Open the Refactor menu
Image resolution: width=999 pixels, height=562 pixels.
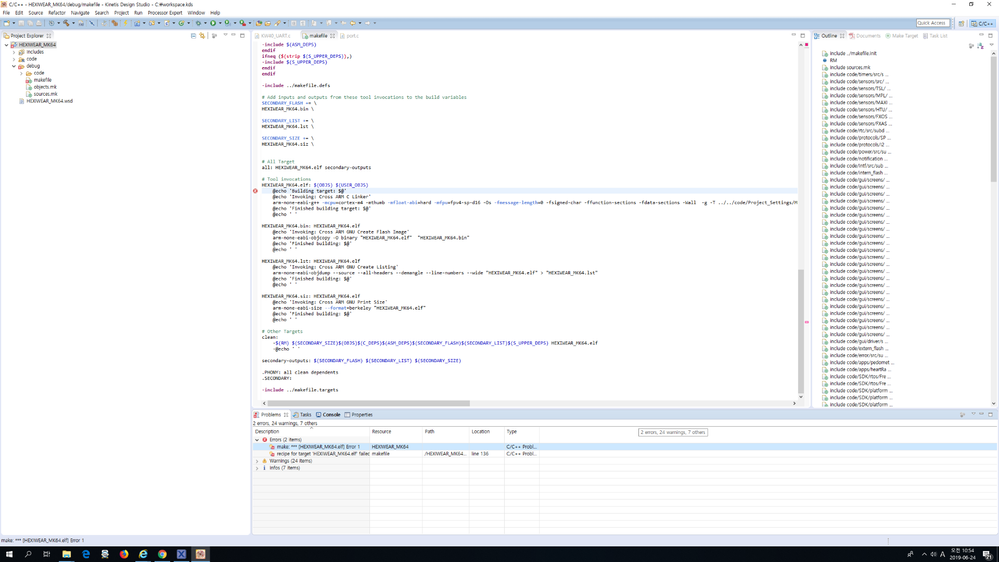57,13
